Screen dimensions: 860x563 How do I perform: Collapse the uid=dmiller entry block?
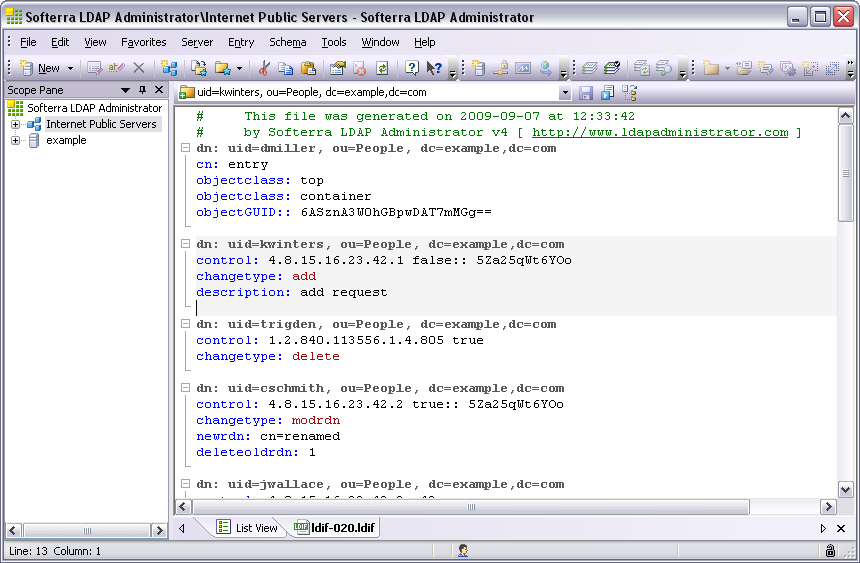[x=185, y=148]
